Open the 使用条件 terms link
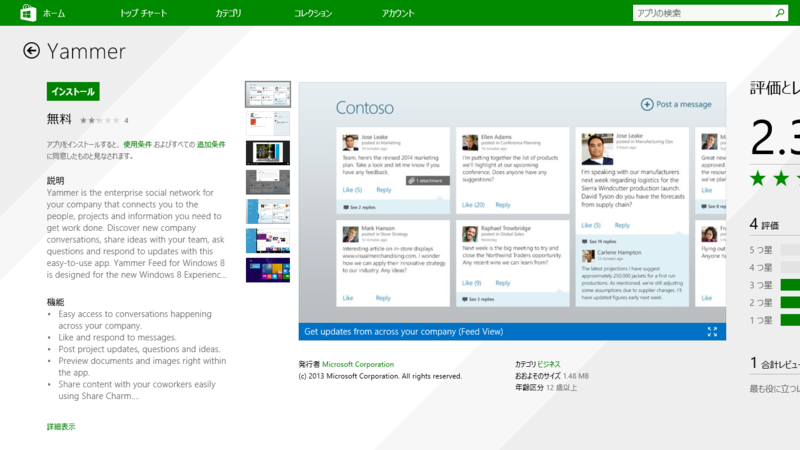The height and width of the screenshot is (450, 800). [x=137, y=144]
